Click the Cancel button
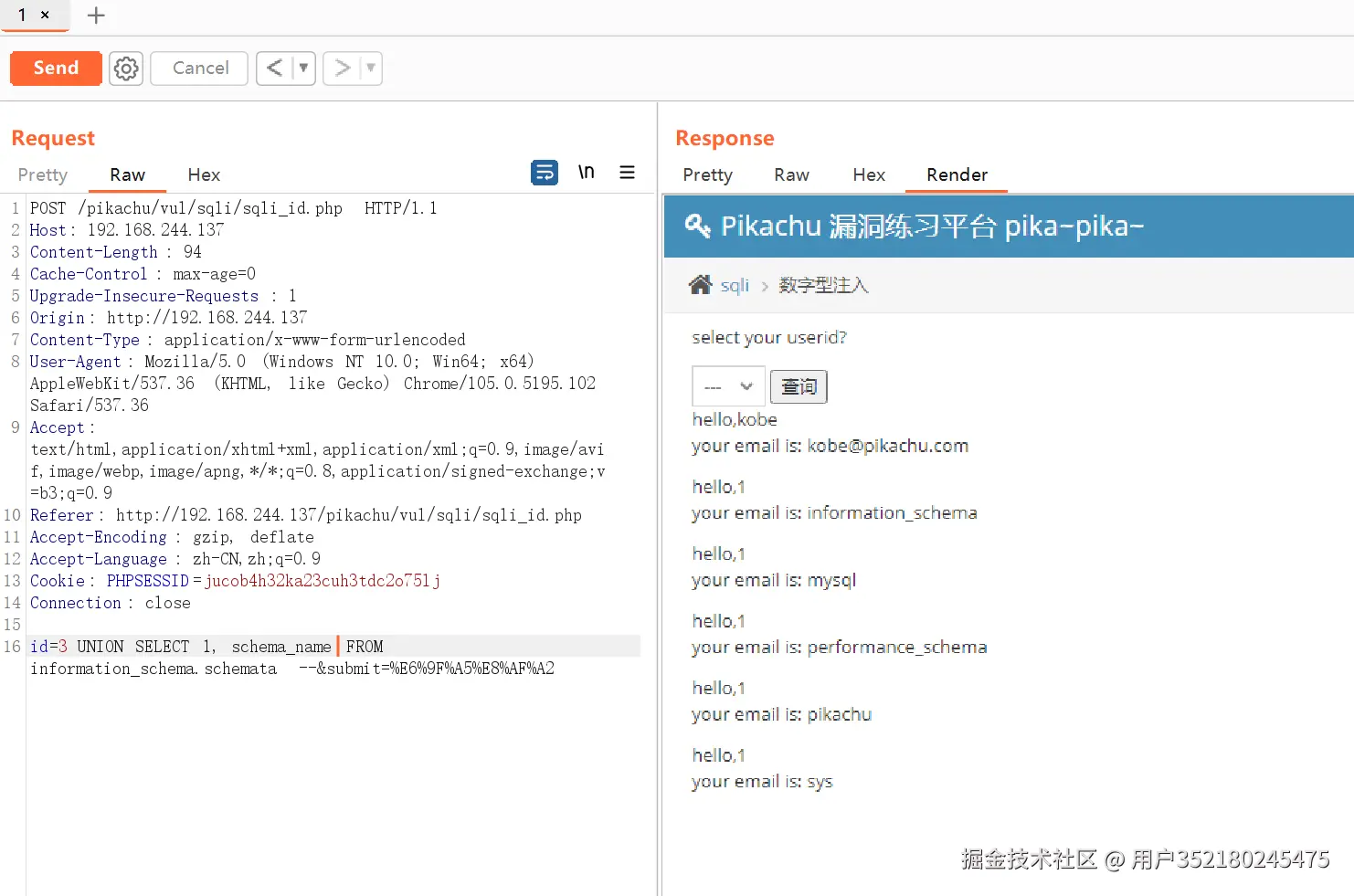Viewport: 1354px width, 896px height. tap(200, 69)
